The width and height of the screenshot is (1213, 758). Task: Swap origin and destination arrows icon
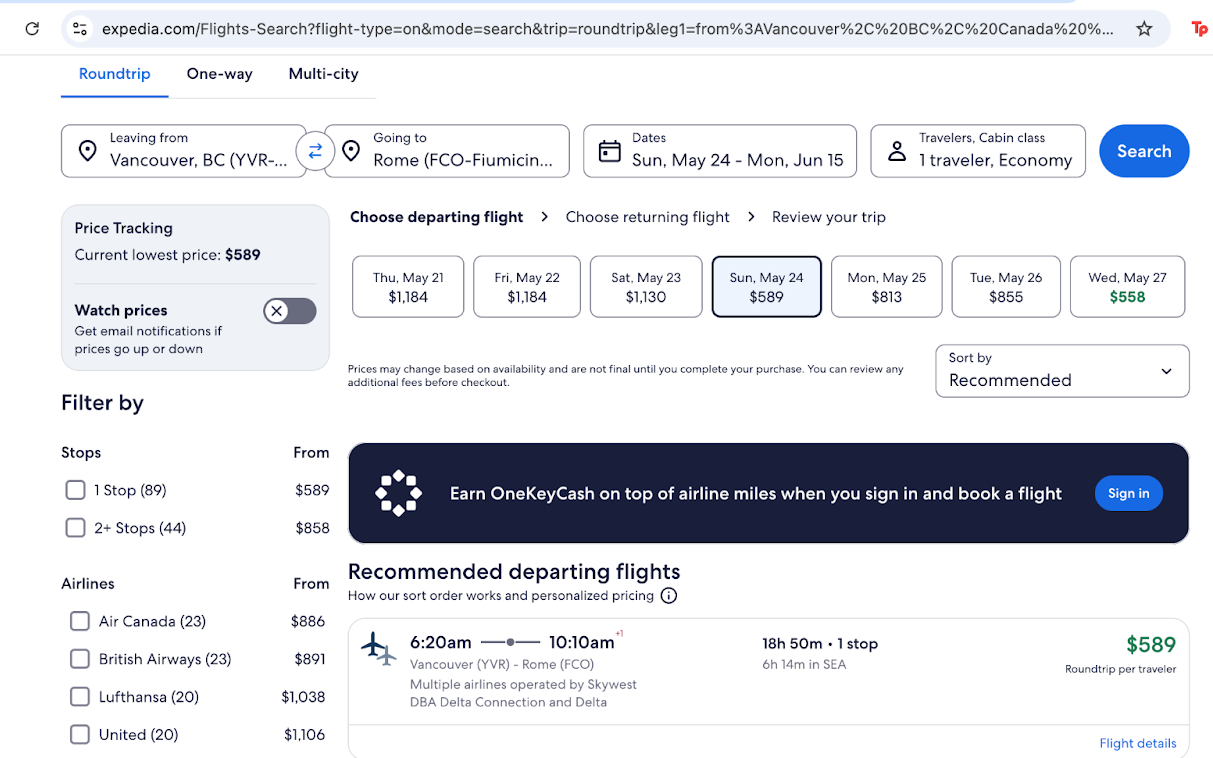[x=315, y=151]
